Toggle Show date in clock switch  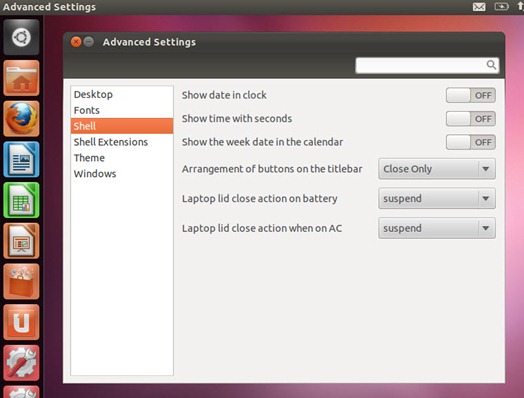coord(471,96)
